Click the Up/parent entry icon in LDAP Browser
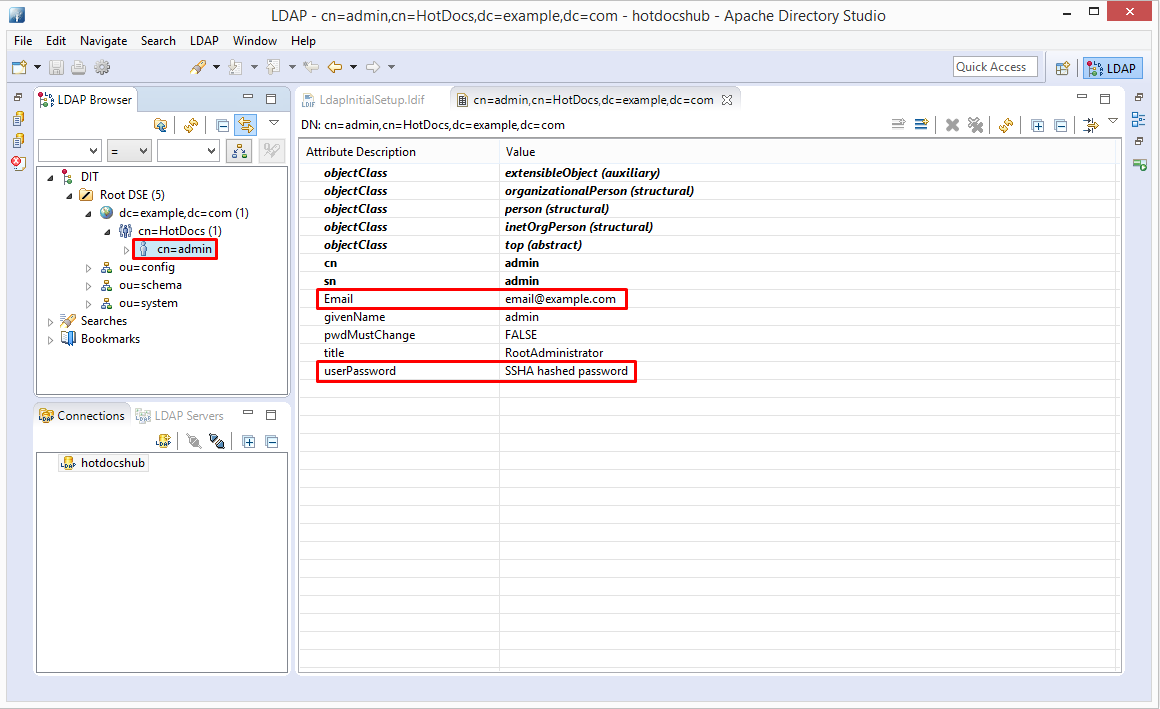Screen dimensions: 1160x709 pyautogui.click(x=160, y=125)
